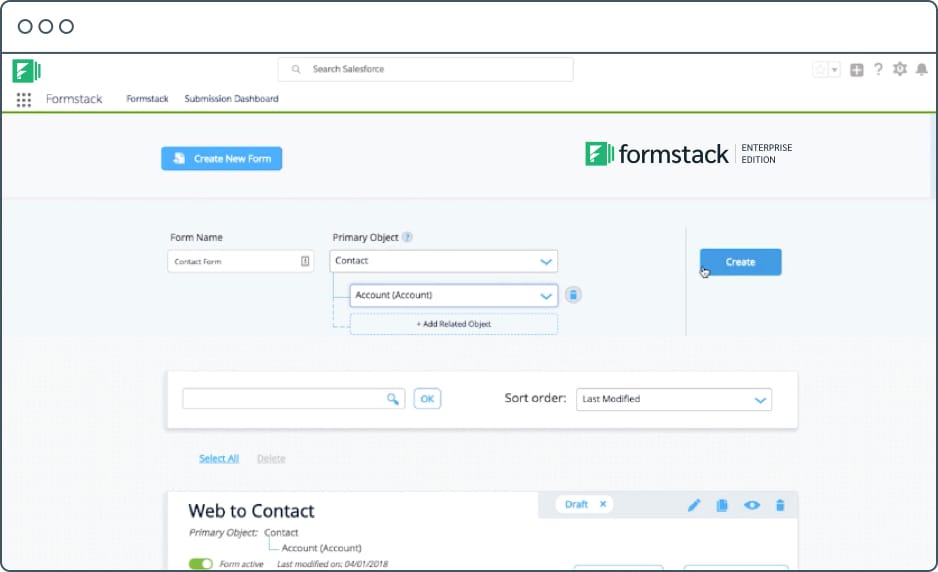Click the Select All link
Image resolution: width=938 pixels, height=572 pixels.
pos(219,458)
